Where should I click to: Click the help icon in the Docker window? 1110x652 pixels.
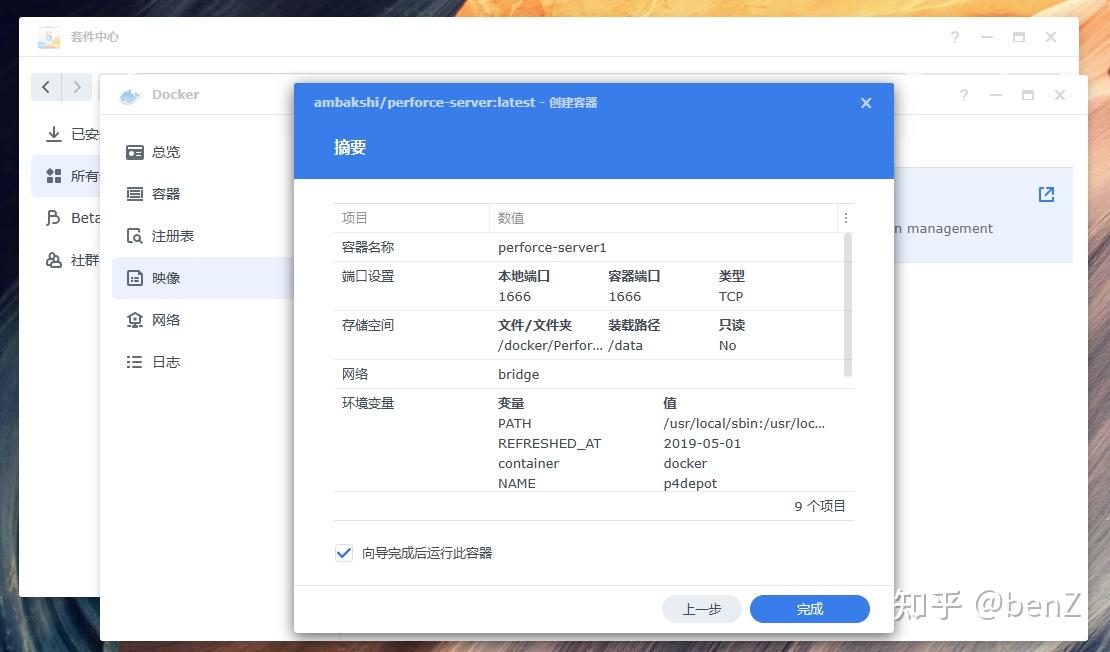tap(963, 95)
